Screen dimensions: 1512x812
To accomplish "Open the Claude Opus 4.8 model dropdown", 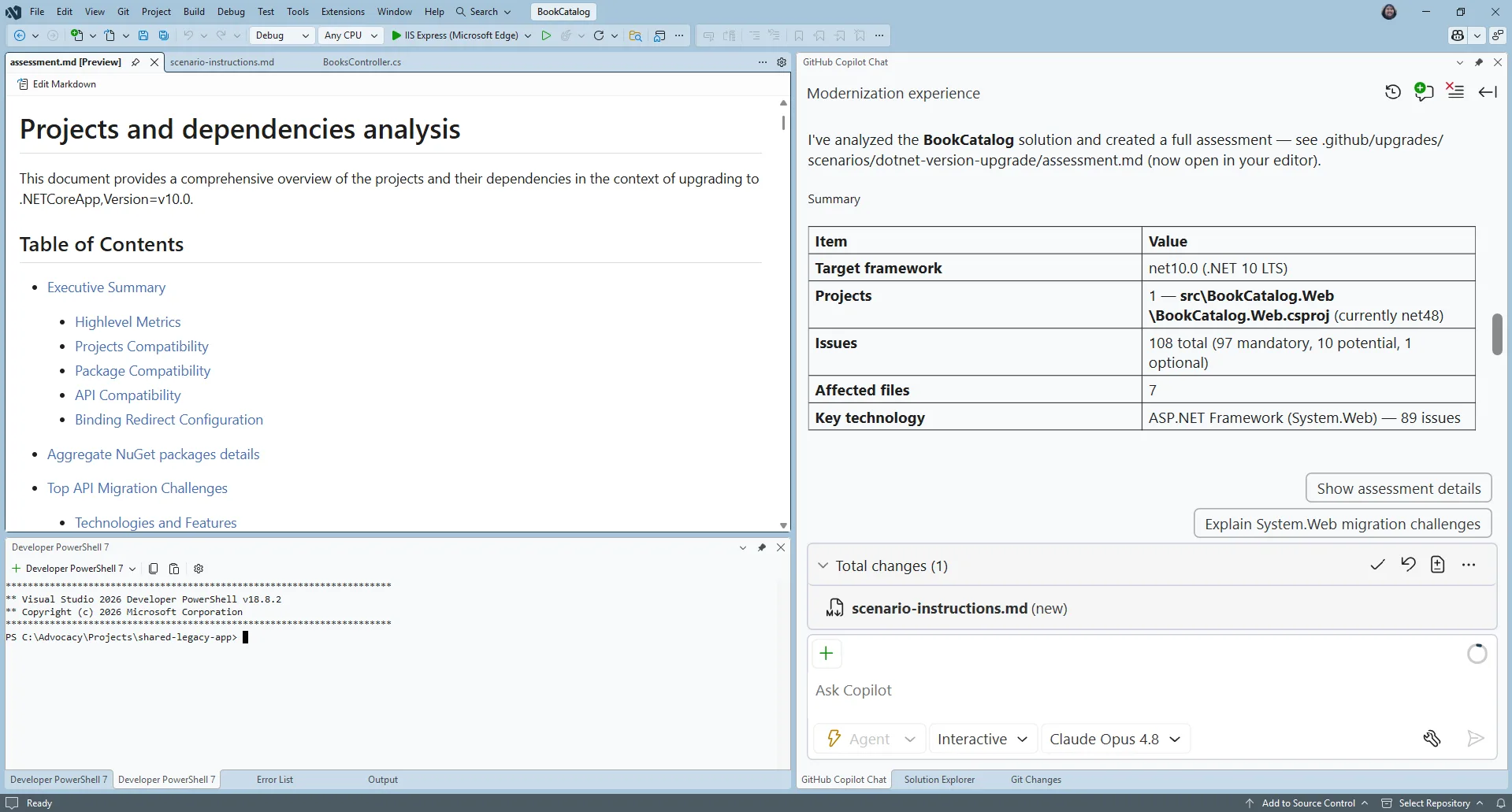I will pyautogui.click(x=1115, y=740).
